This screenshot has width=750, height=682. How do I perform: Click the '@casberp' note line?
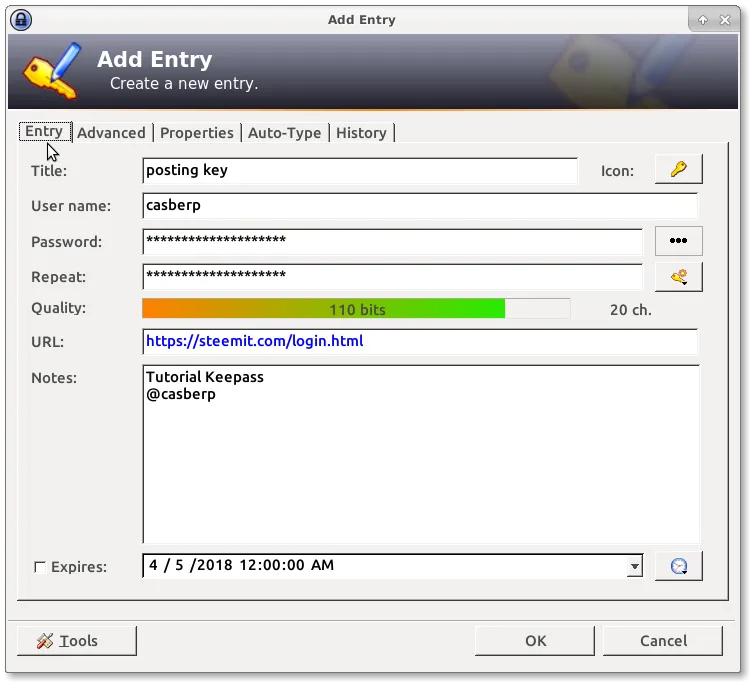181,395
